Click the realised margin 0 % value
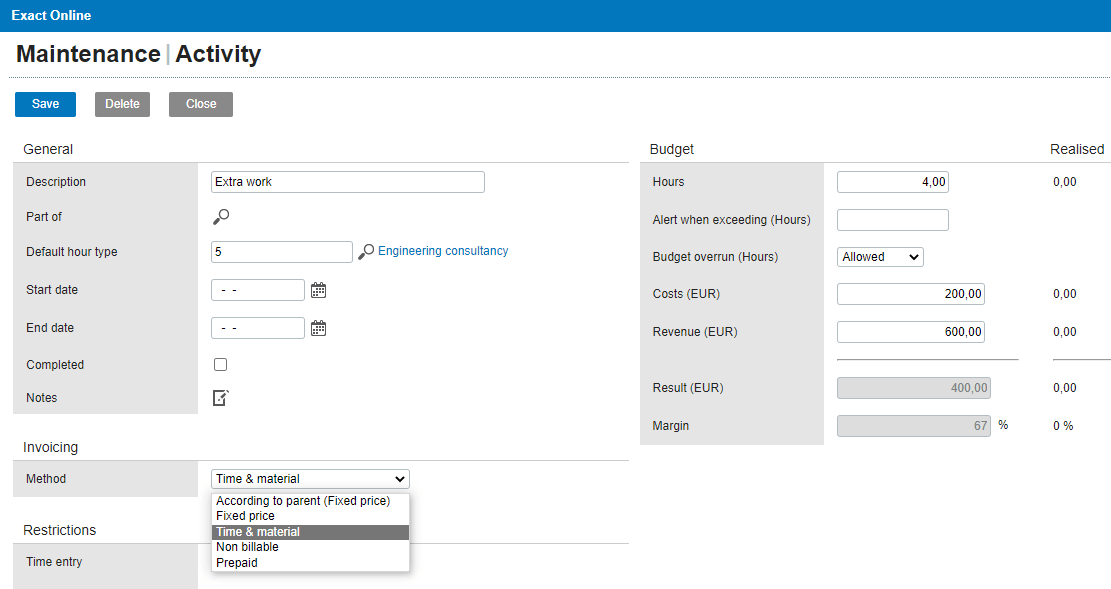The width and height of the screenshot is (1111, 589). pyautogui.click(x=1063, y=425)
